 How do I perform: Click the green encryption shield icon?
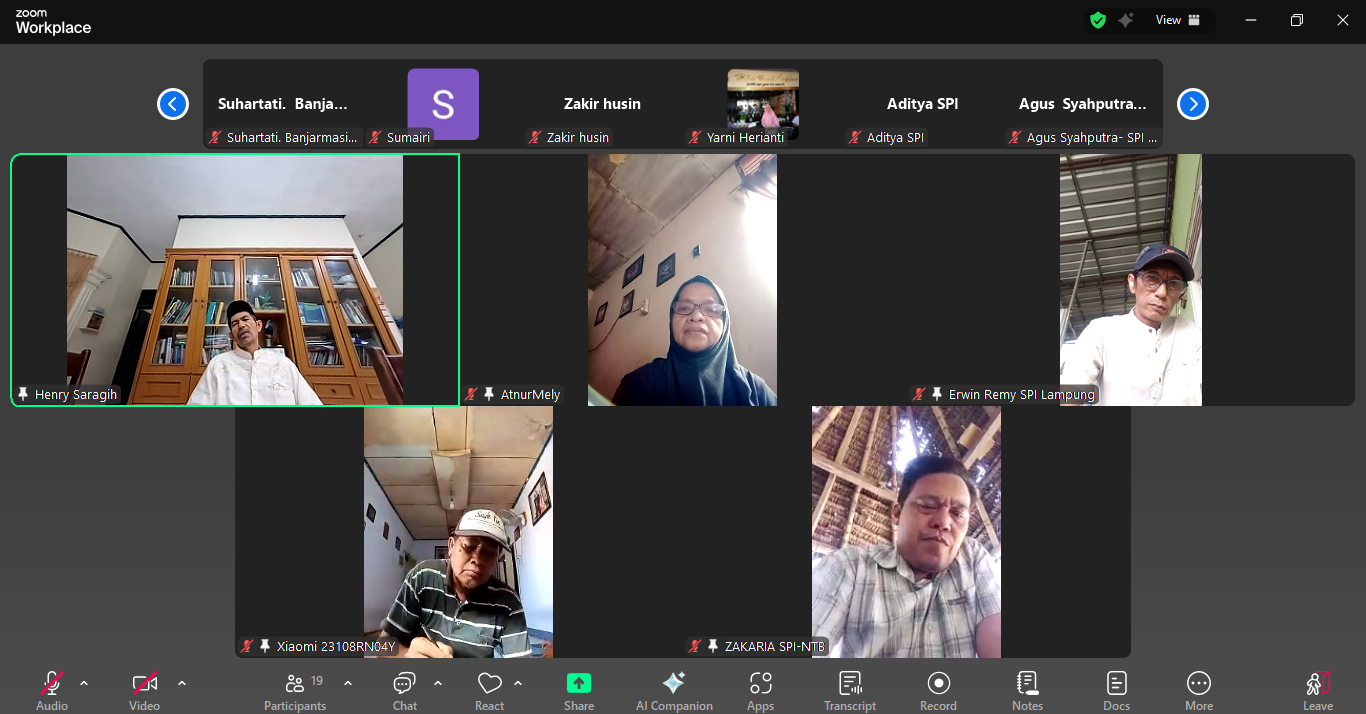1098,20
